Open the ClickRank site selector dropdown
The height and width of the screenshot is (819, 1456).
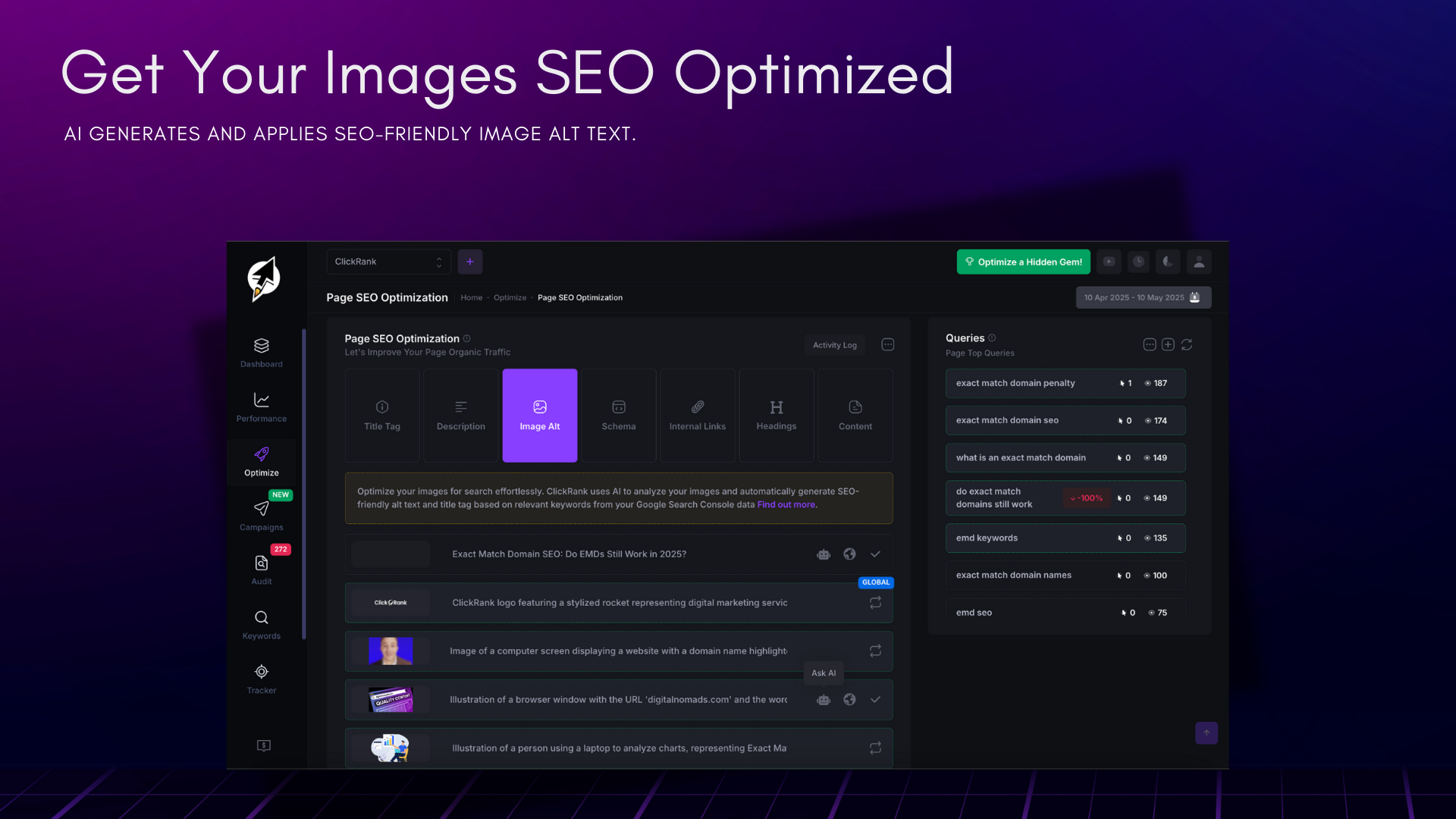tap(388, 262)
